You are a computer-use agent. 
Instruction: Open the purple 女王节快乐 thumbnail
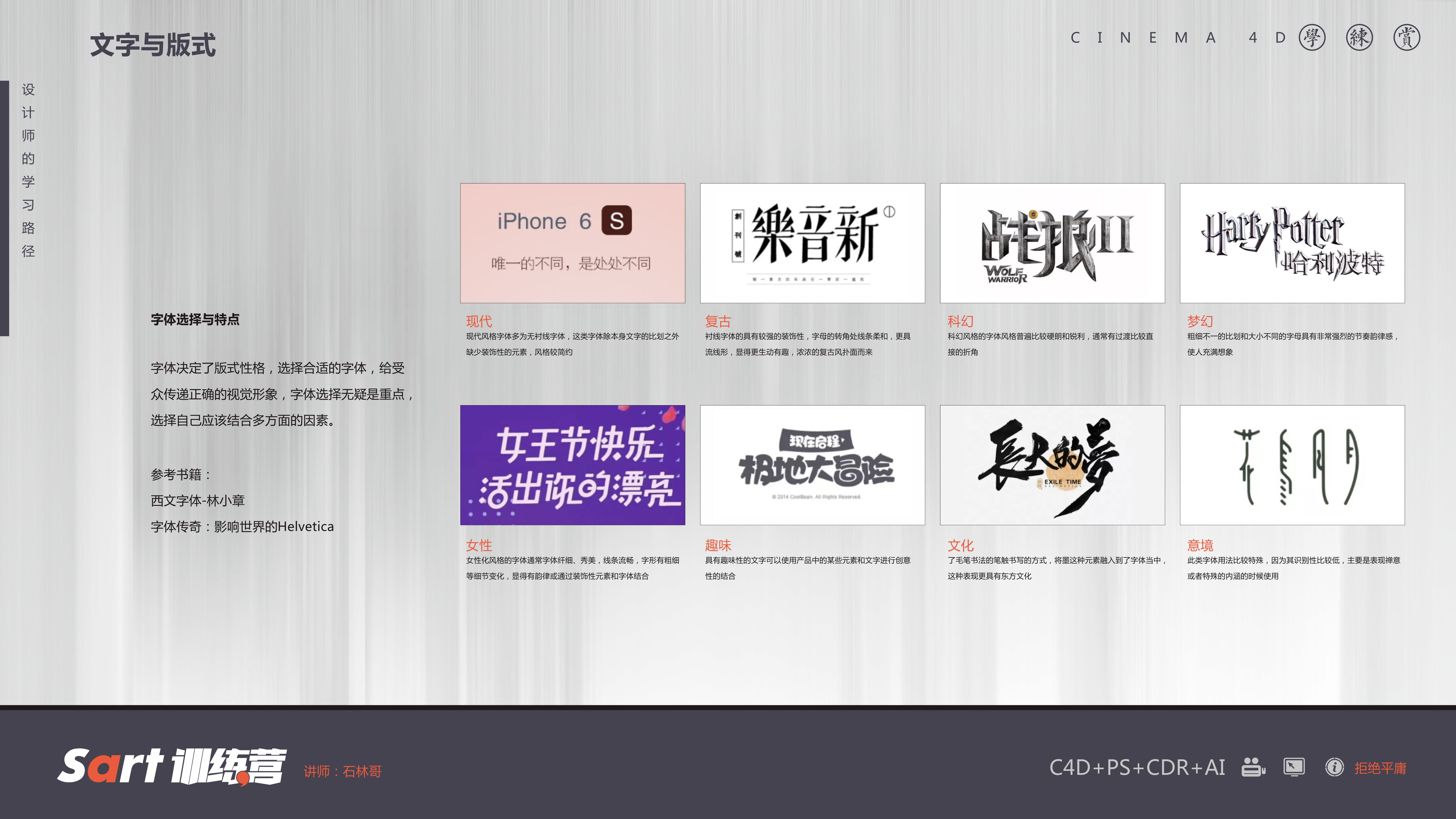point(573,465)
